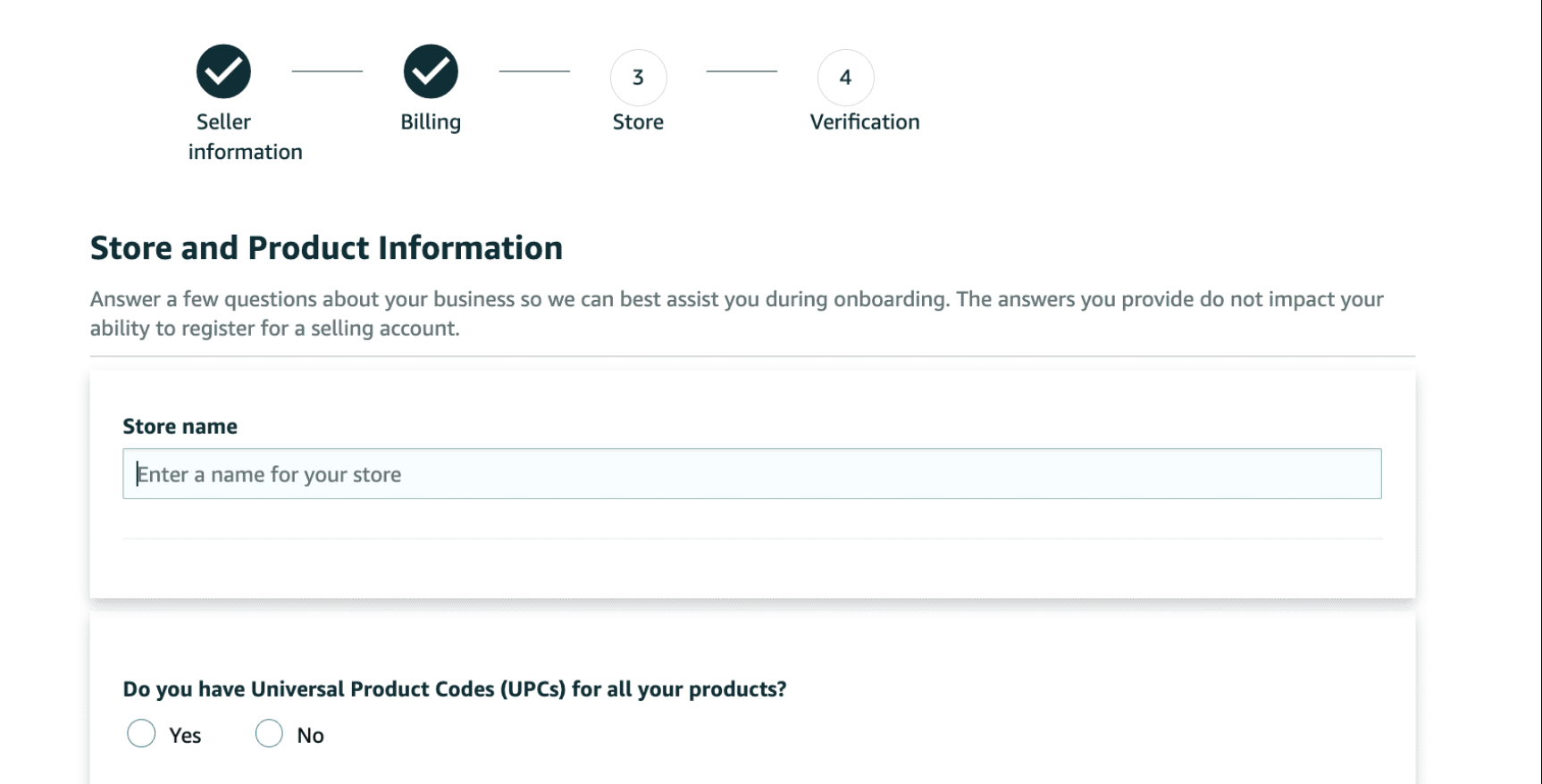Click the 'Verification' step label
Image resolution: width=1542 pixels, height=784 pixels.
tap(865, 122)
